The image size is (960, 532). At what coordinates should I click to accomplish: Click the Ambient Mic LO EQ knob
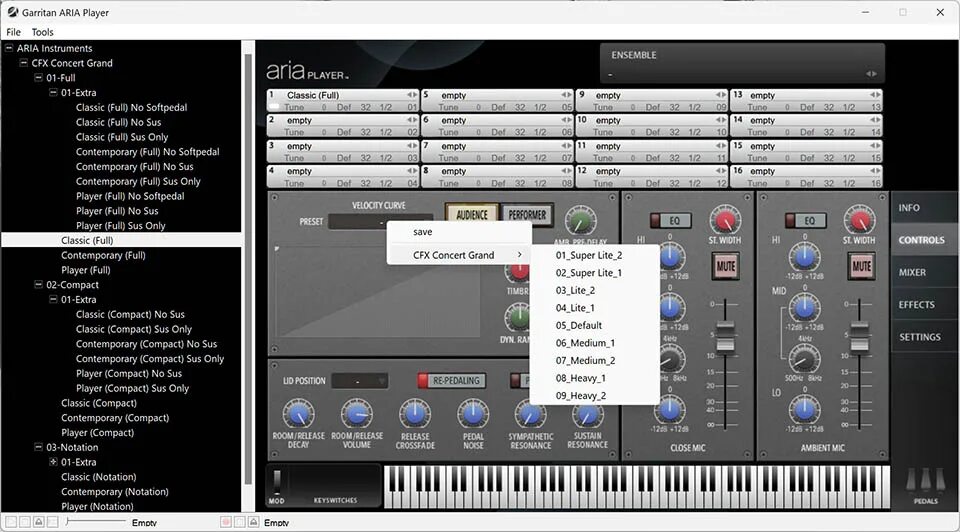coord(804,410)
